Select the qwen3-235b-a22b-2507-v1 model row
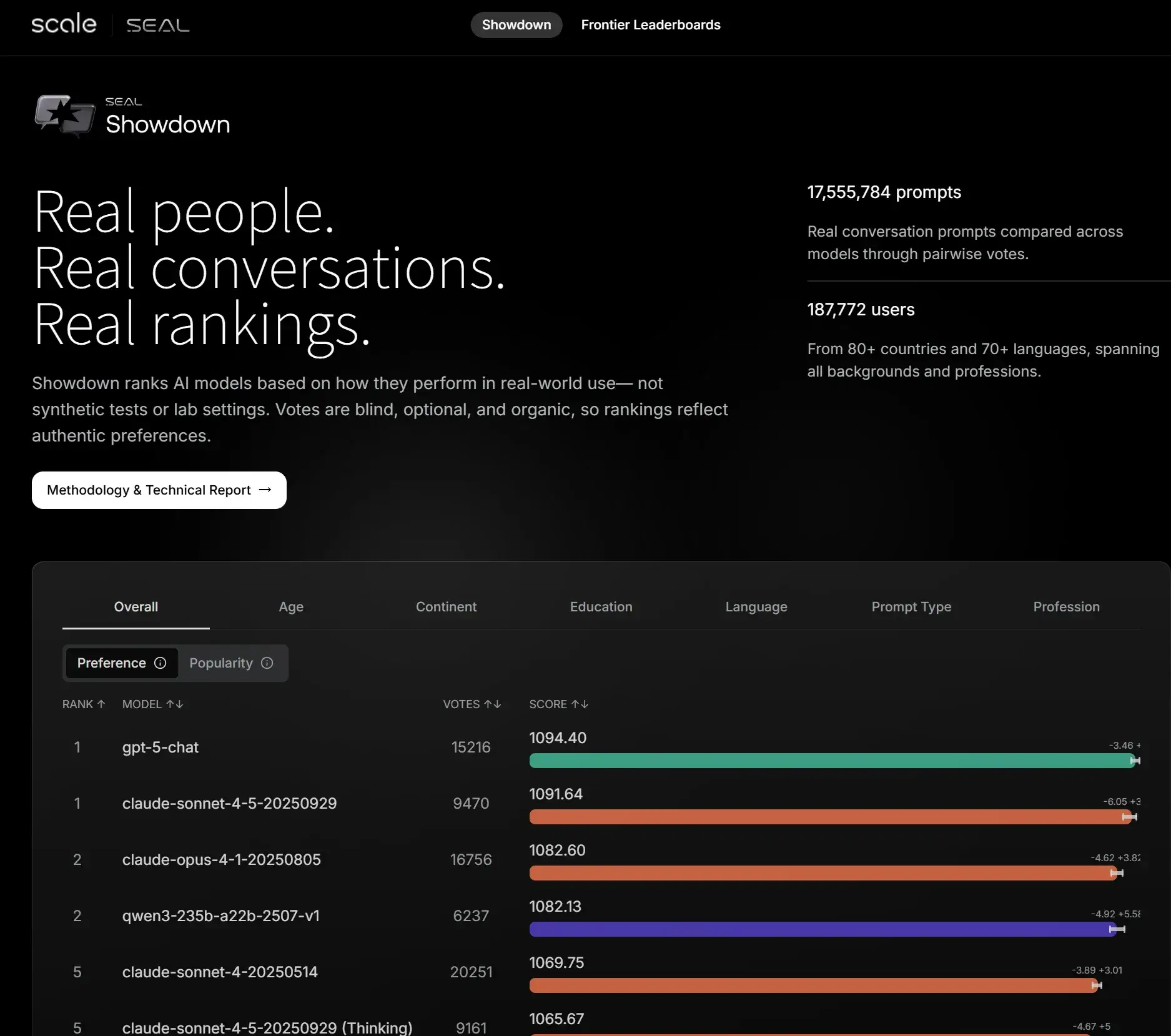The image size is (1171, 1036). click(x=221, y=916)
